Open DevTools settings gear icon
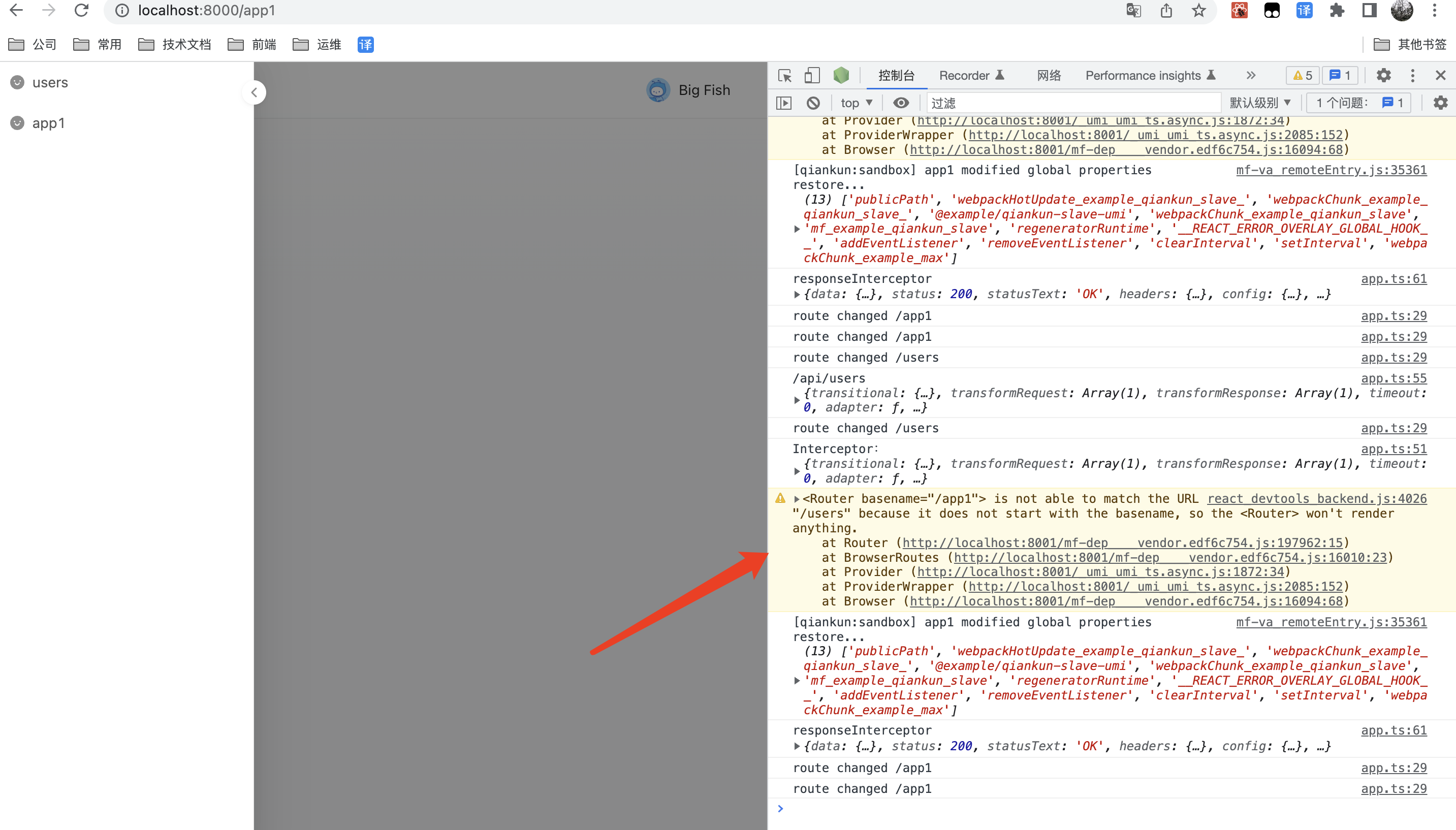Image resolution: width=1456 pixels, height=830 pixels. pos(1383,75)
